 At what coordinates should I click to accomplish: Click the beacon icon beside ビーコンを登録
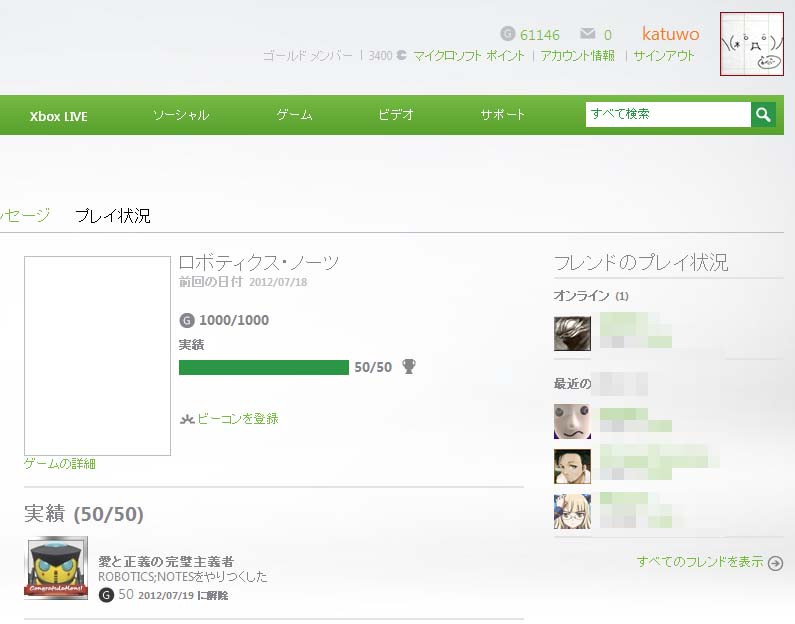(x=187, y=419)
